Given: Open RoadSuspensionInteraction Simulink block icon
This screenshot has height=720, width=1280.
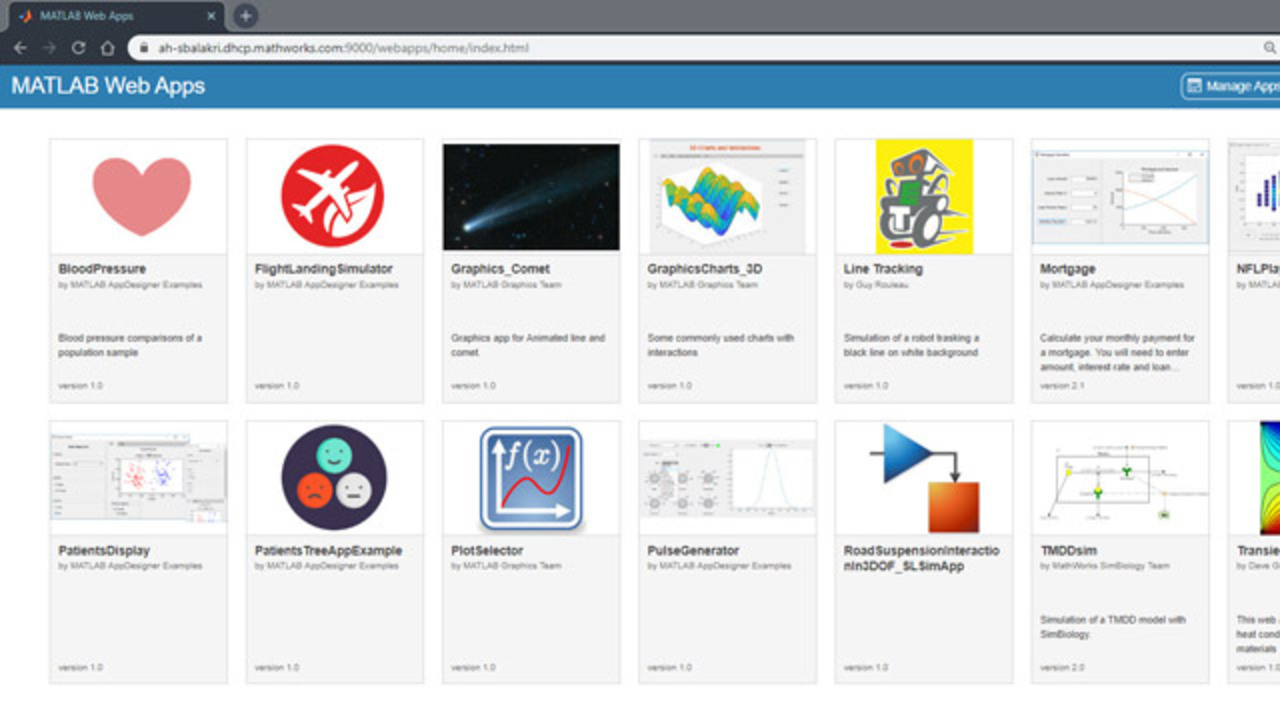Looking at the screenshot, I should [923, 478].
